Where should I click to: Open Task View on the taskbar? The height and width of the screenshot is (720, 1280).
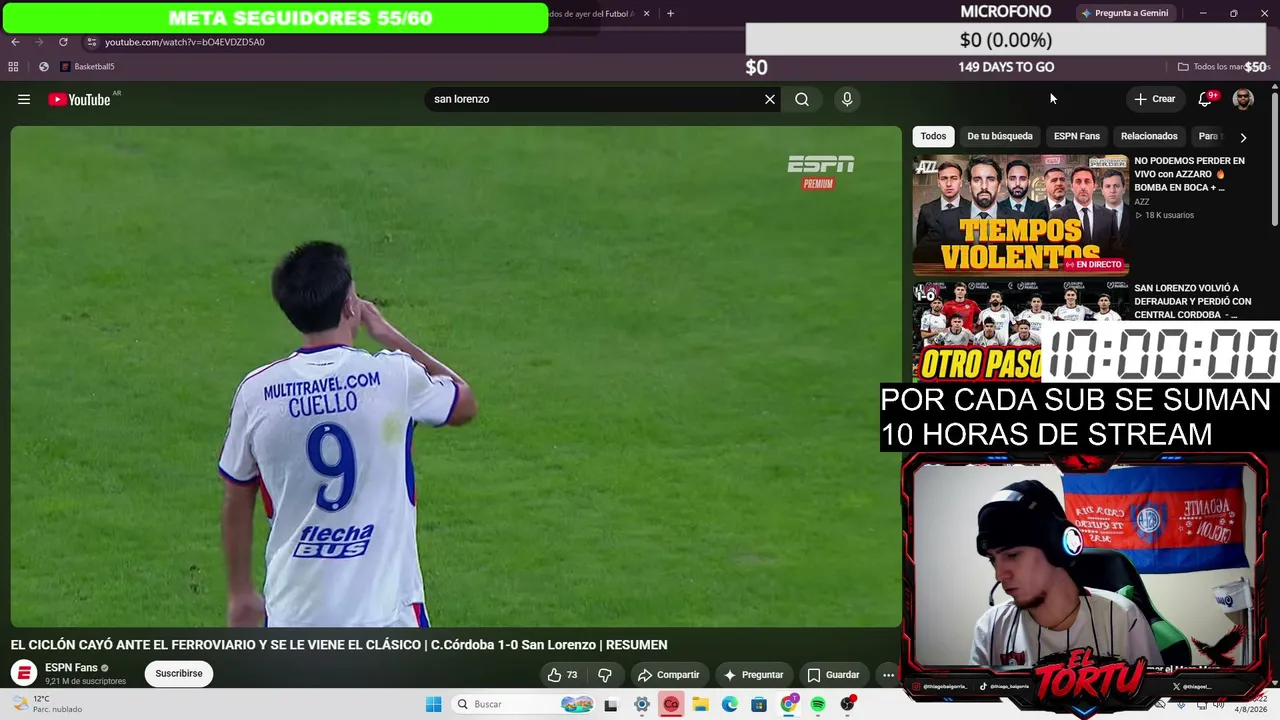(611, 704)
